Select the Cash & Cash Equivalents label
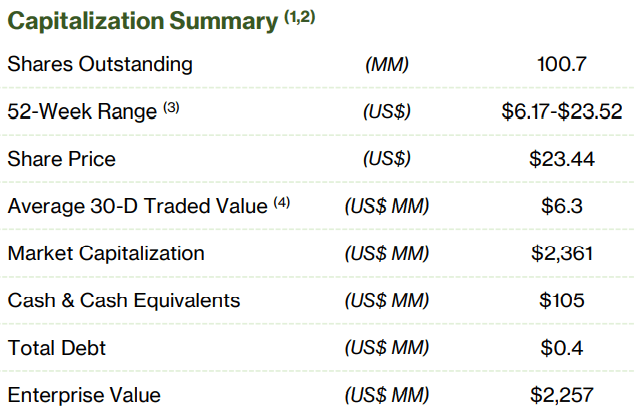The image size is (635, 415). point(124,300)
